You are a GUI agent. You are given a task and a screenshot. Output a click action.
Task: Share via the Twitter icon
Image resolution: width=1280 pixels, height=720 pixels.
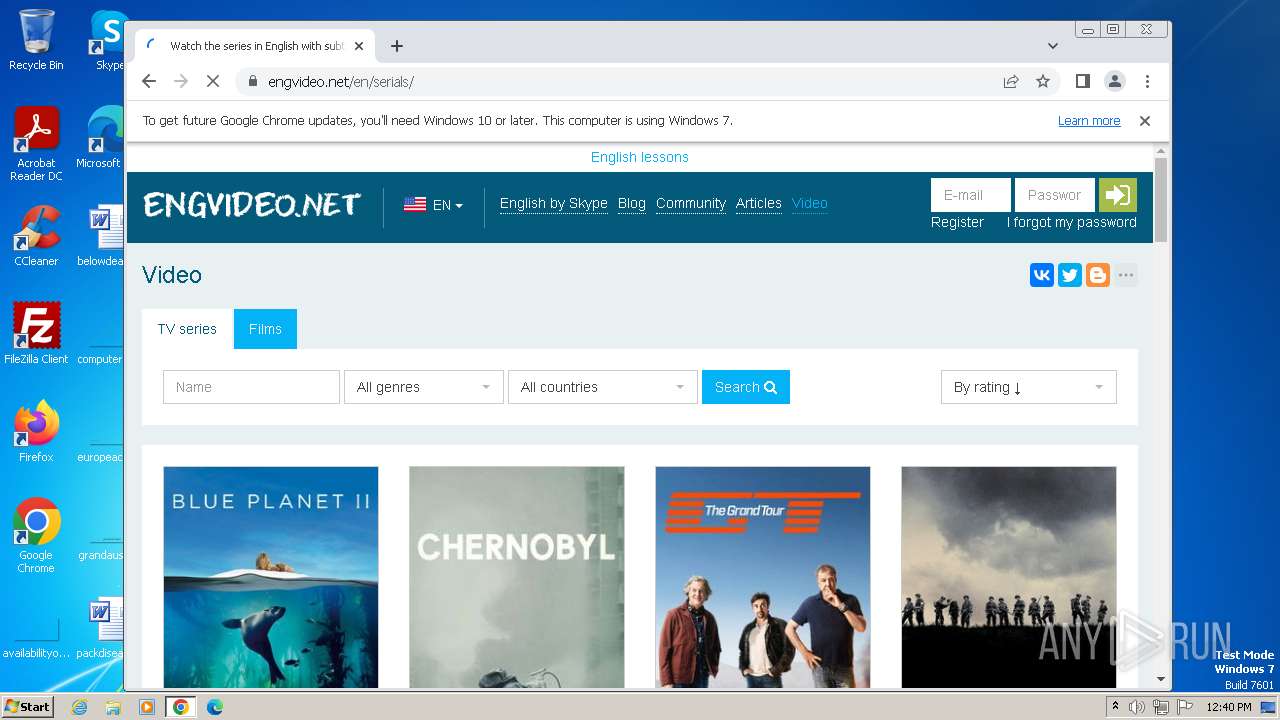(x=1070, y=275)
